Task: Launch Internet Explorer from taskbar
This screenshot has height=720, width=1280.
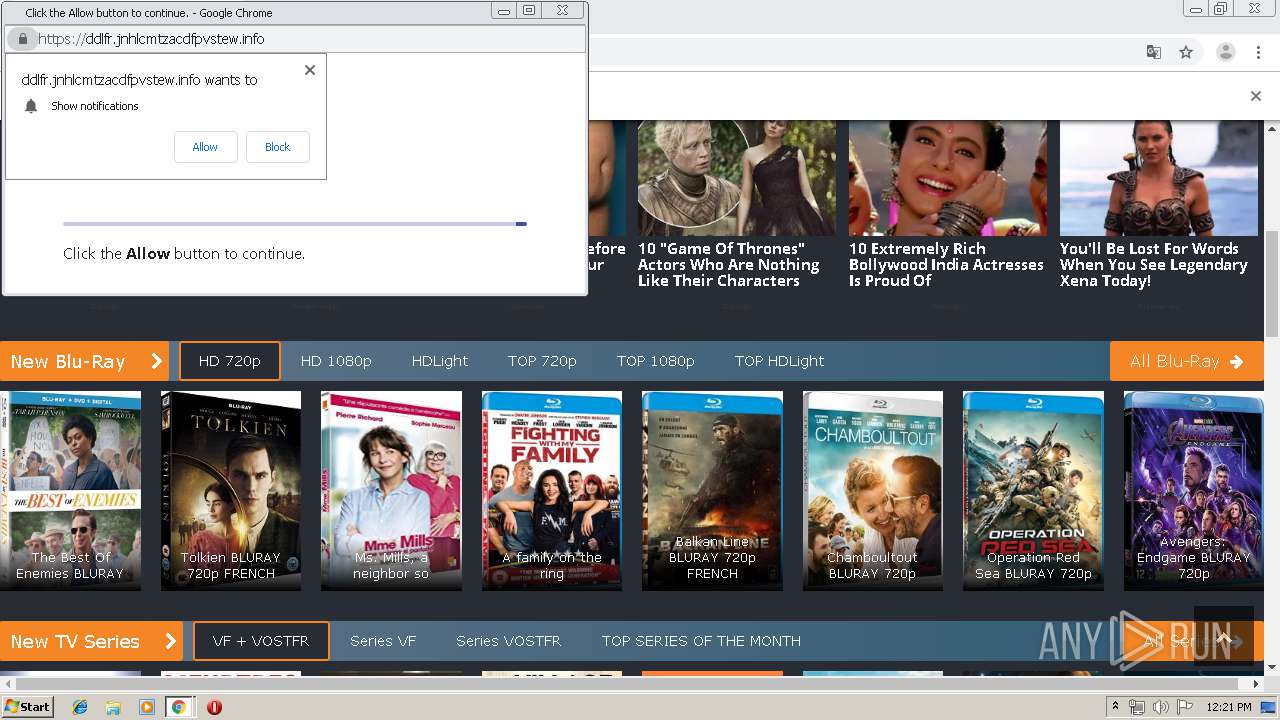Action: [x=80, y=707]
